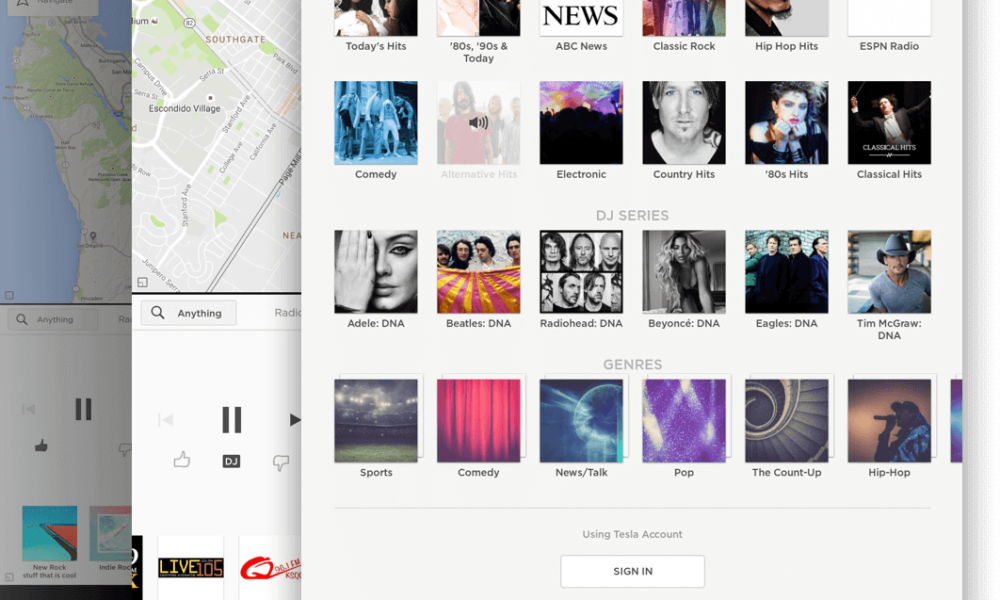Expand the map using its corner icon in white panel
The width and height of the screenshot is (1000, 600).
(142, 282)
